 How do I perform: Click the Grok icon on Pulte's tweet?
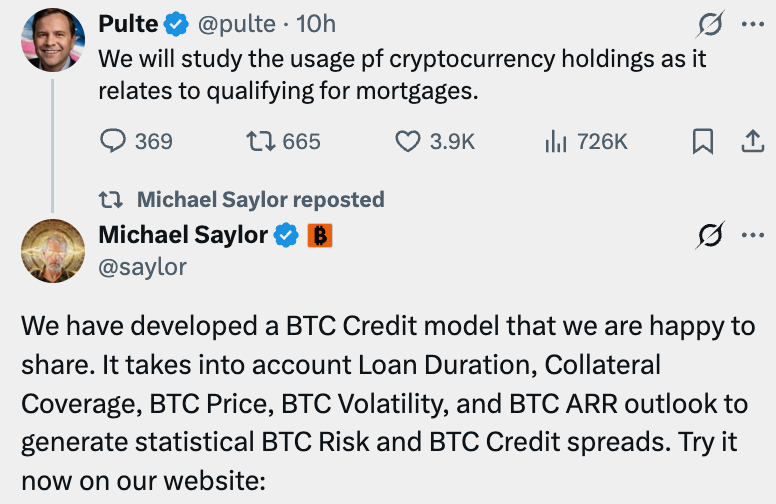pyautogui.click(x=710, y=24)
